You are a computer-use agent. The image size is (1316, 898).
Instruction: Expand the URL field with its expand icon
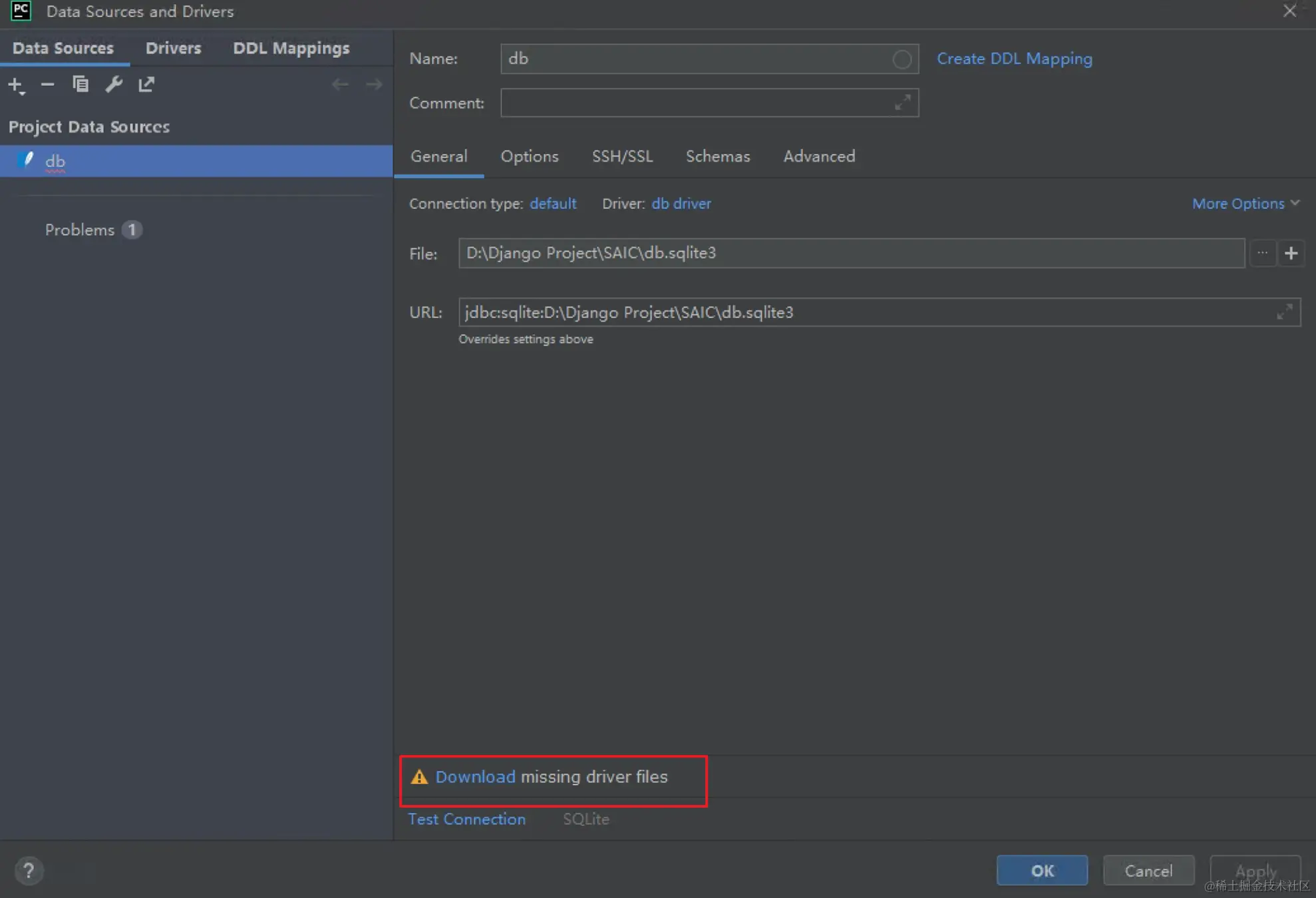1284,312
